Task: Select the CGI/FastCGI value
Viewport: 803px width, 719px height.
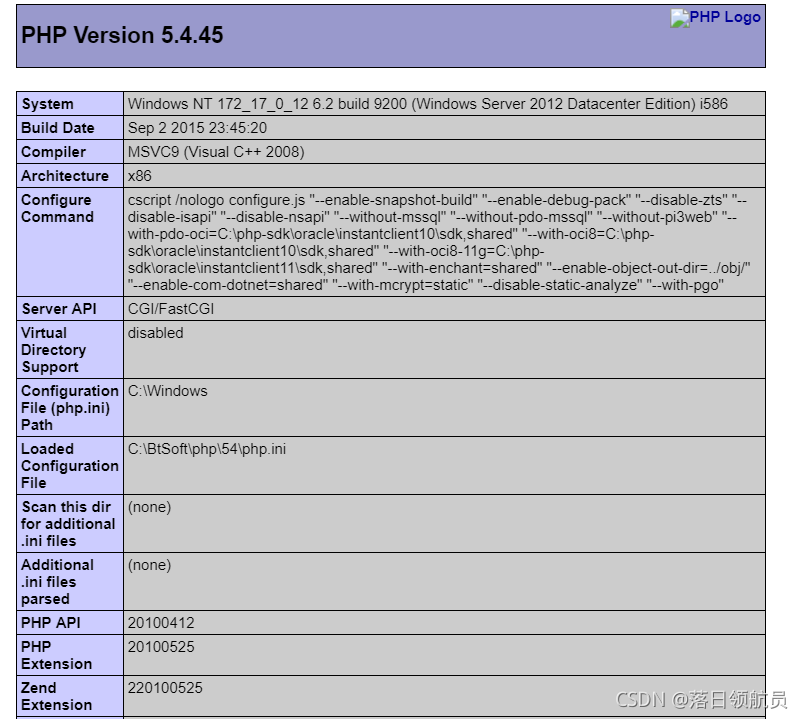Action: pyautogui.click(x=171, y=309)
